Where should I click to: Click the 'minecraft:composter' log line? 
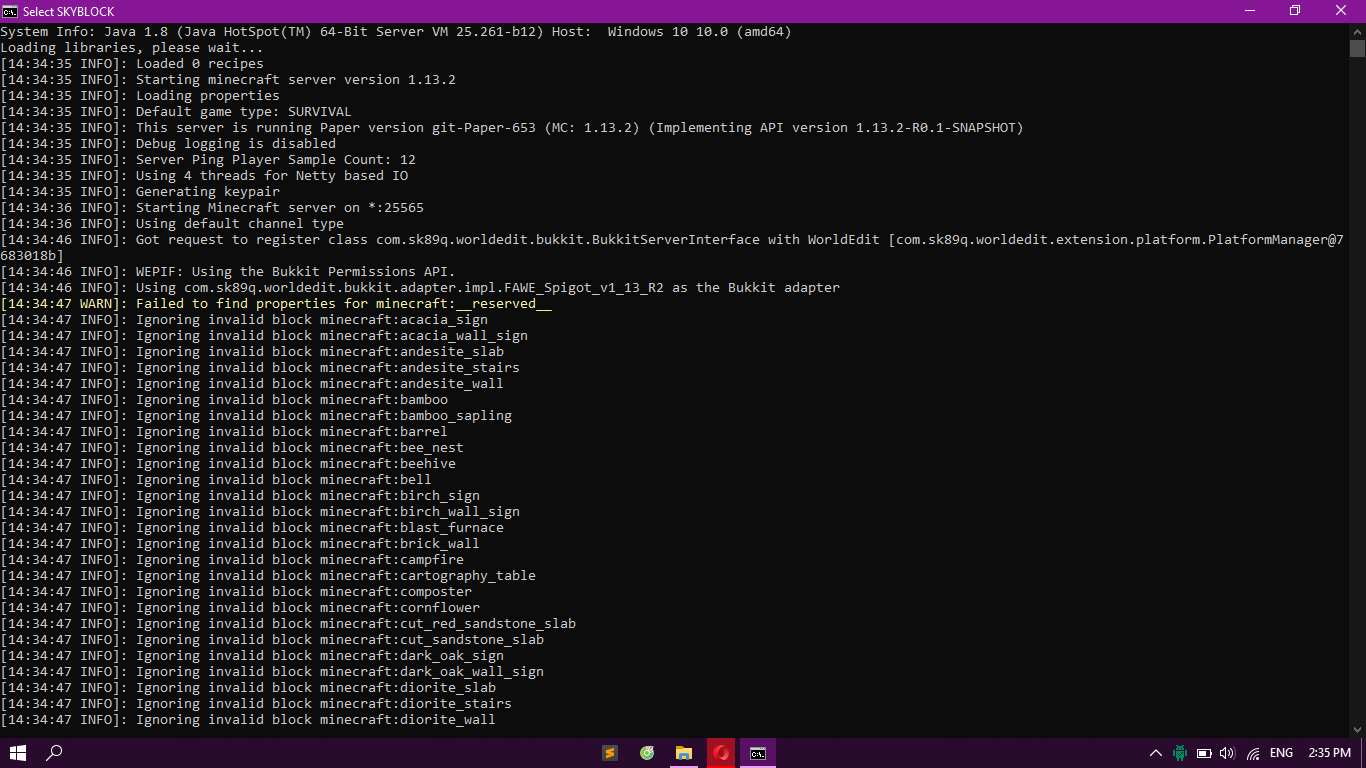236,592
